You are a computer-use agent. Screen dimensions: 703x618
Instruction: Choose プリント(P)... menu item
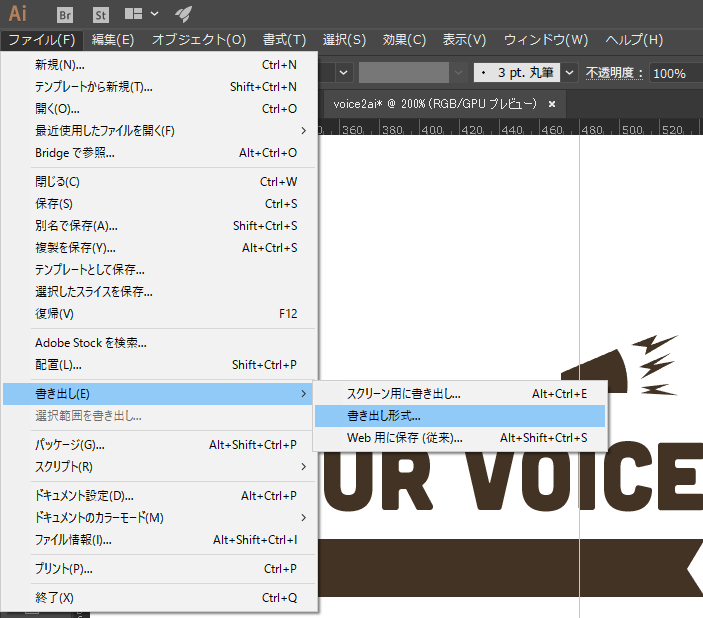tap(160, 569)
